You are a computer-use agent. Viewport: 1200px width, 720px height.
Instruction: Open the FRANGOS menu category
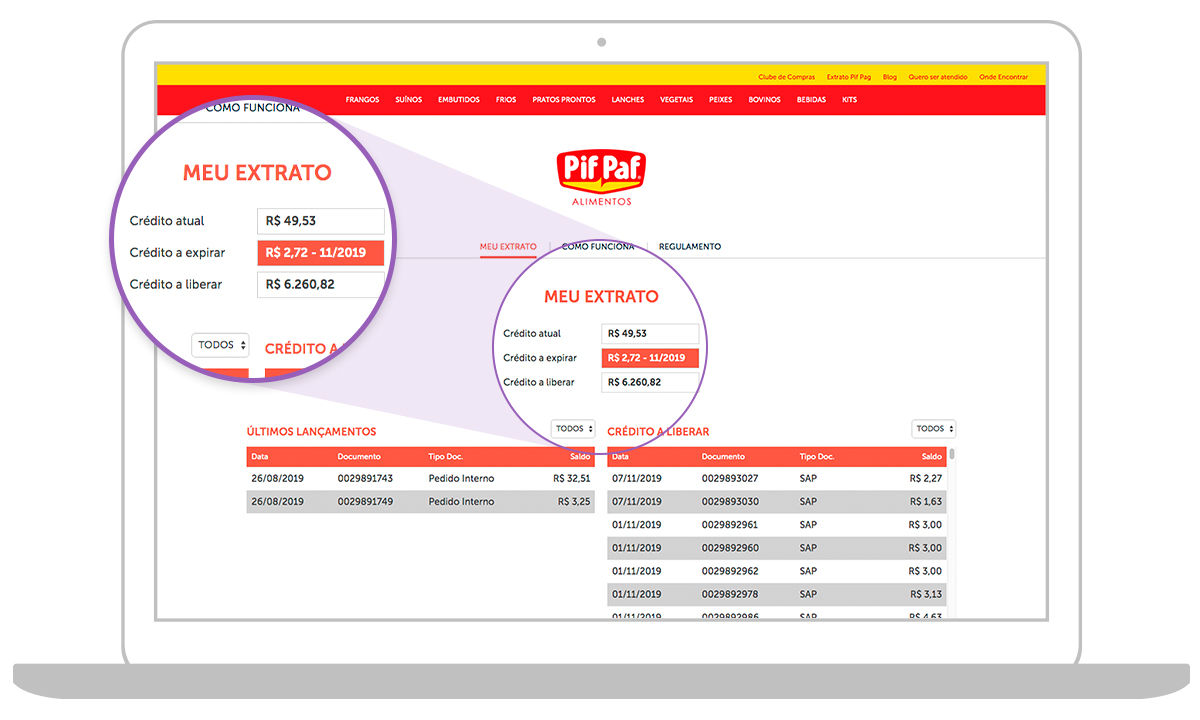[362, 100]
